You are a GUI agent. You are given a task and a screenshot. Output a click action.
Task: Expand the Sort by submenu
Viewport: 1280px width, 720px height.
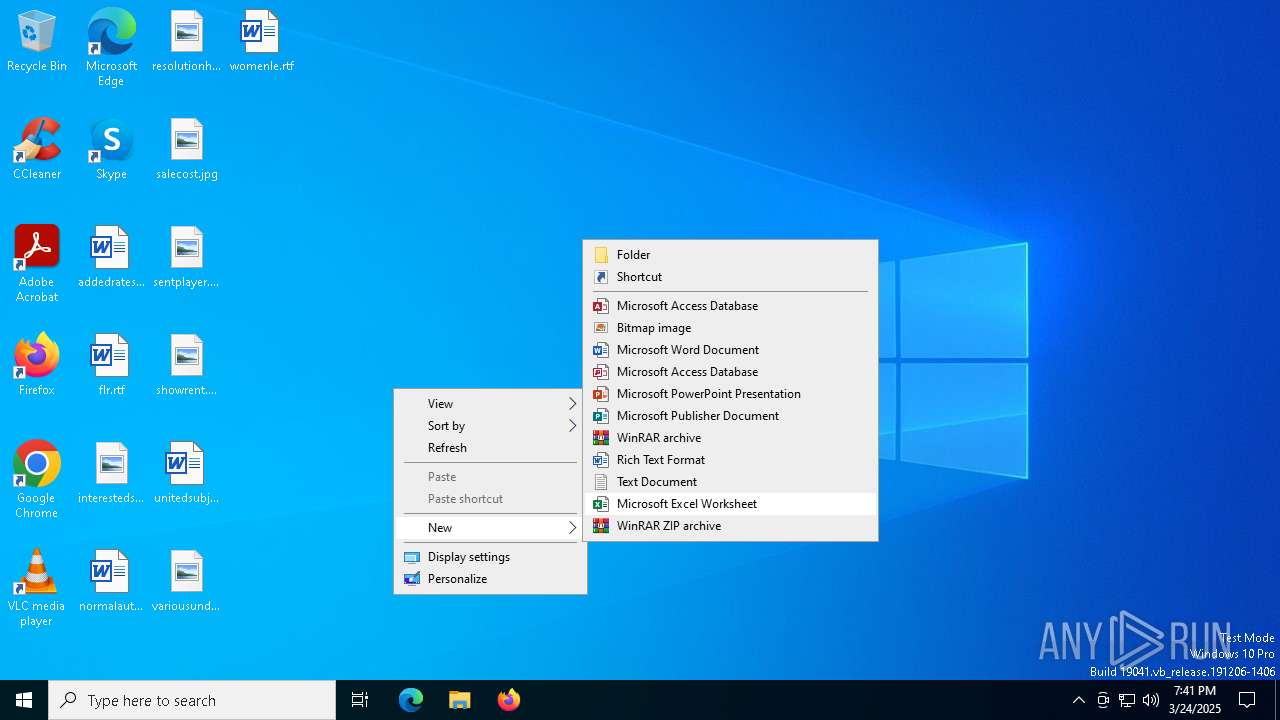click(x=490, y=426)
